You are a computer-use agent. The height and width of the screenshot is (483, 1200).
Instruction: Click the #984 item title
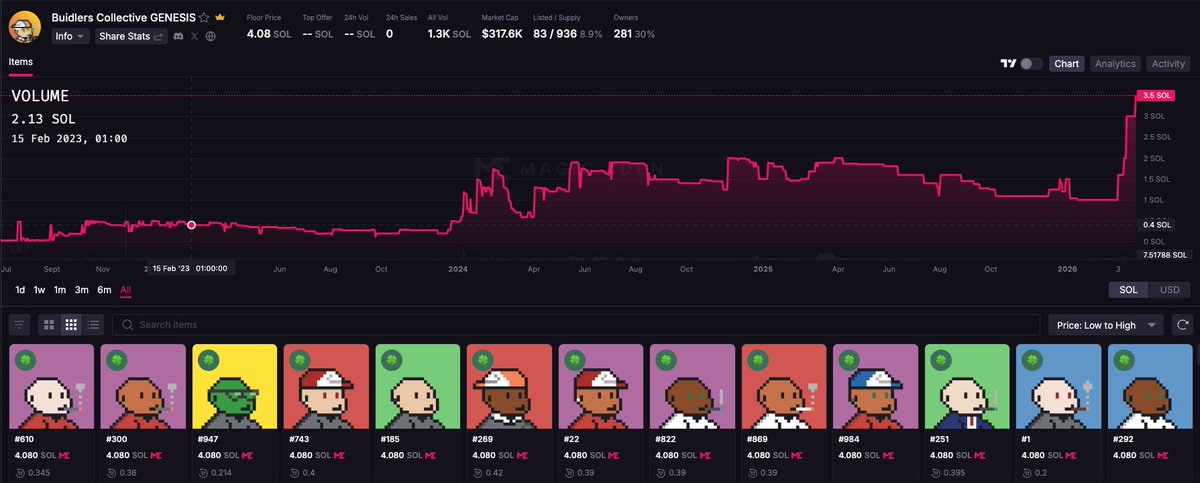pos(850,438)
